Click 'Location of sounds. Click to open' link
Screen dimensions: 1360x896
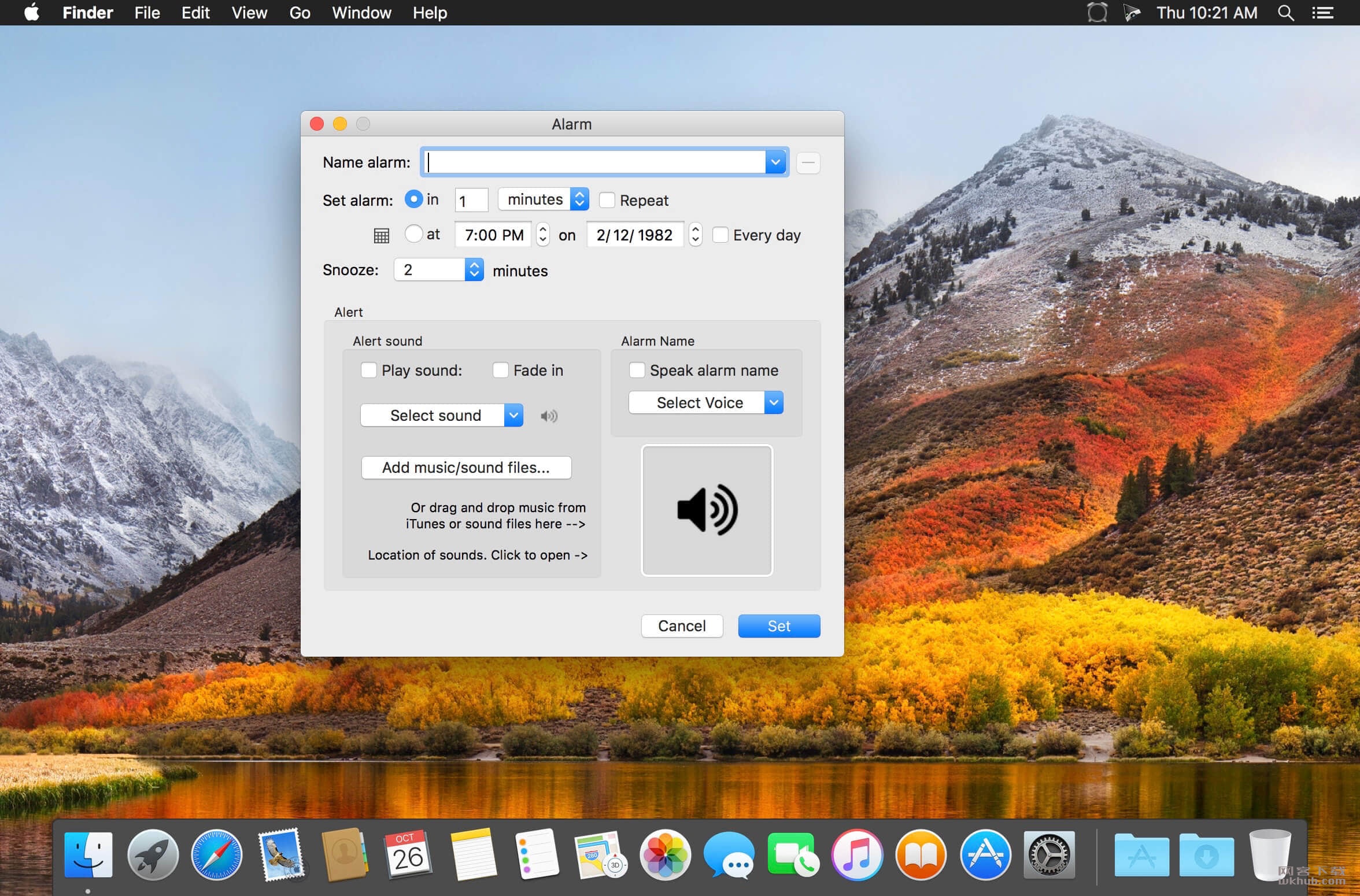[x=478, y=555]
